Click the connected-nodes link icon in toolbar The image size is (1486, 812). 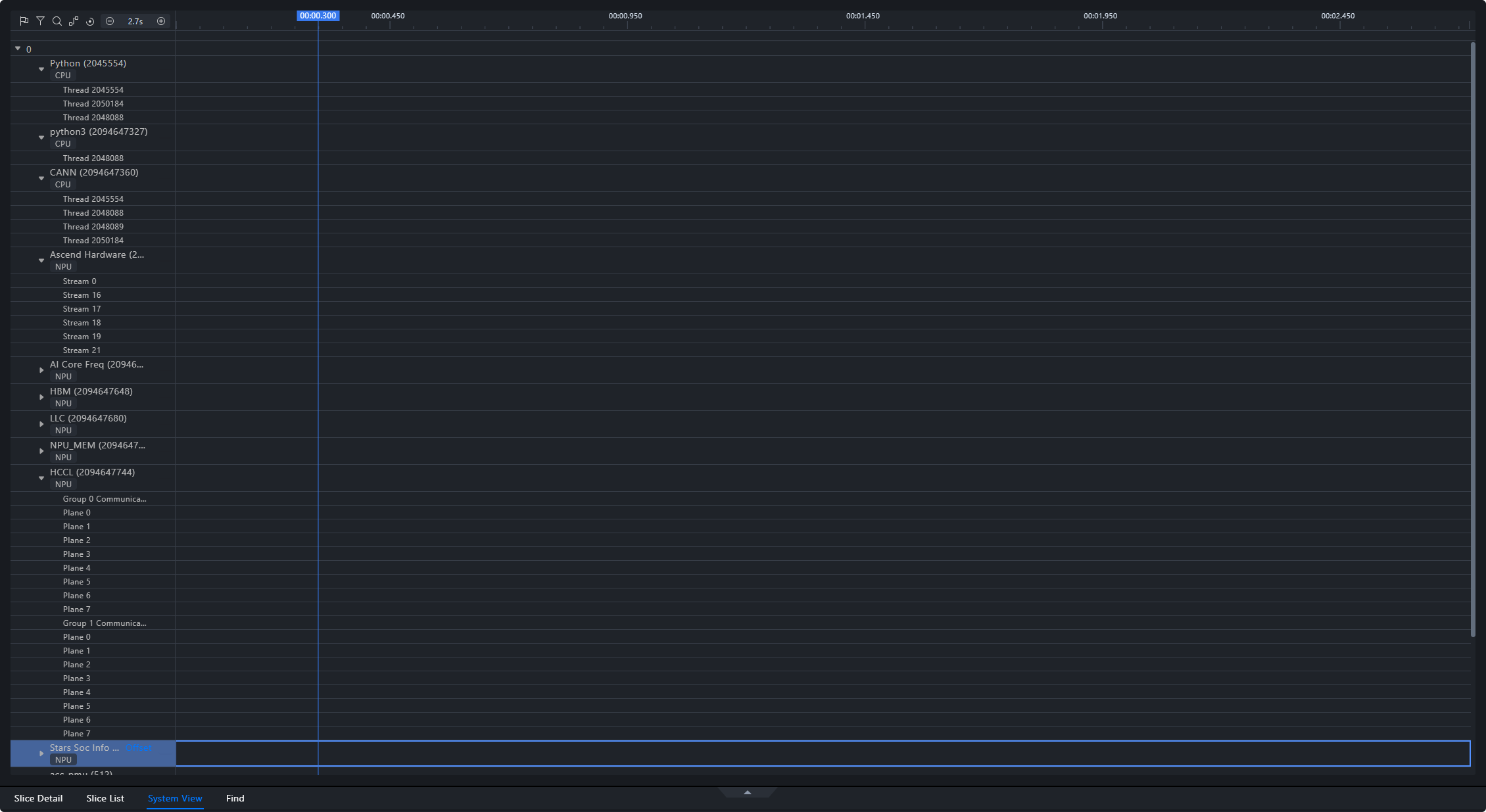74,21
